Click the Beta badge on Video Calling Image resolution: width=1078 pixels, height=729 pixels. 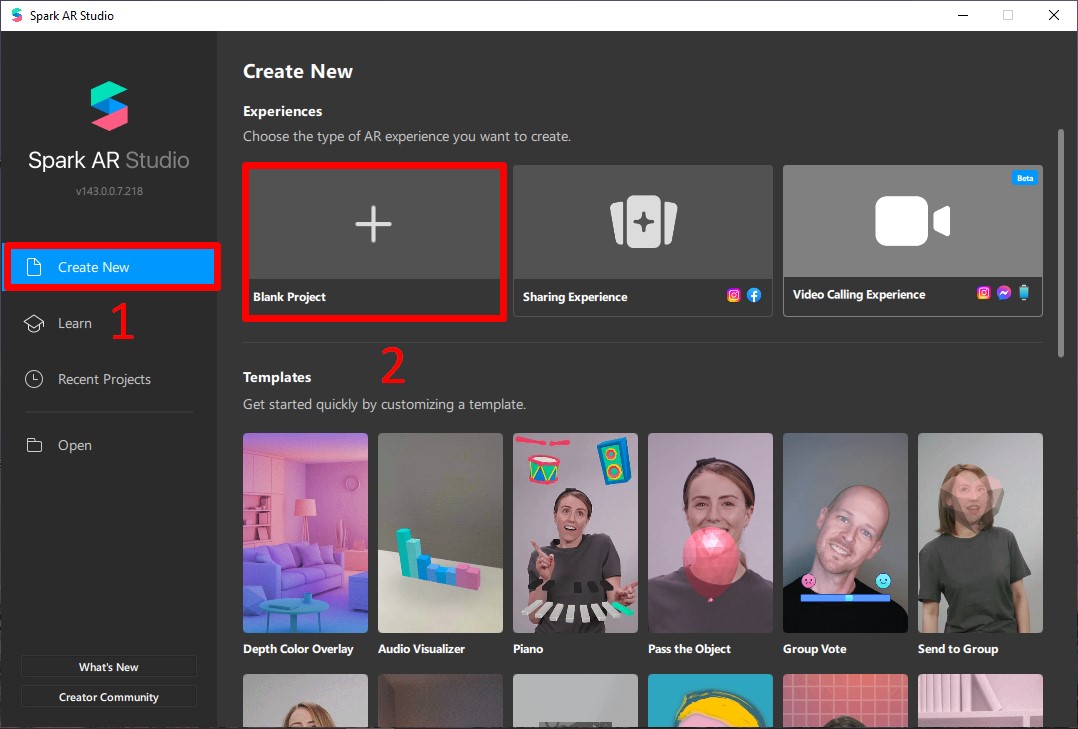click(1024, 178)
